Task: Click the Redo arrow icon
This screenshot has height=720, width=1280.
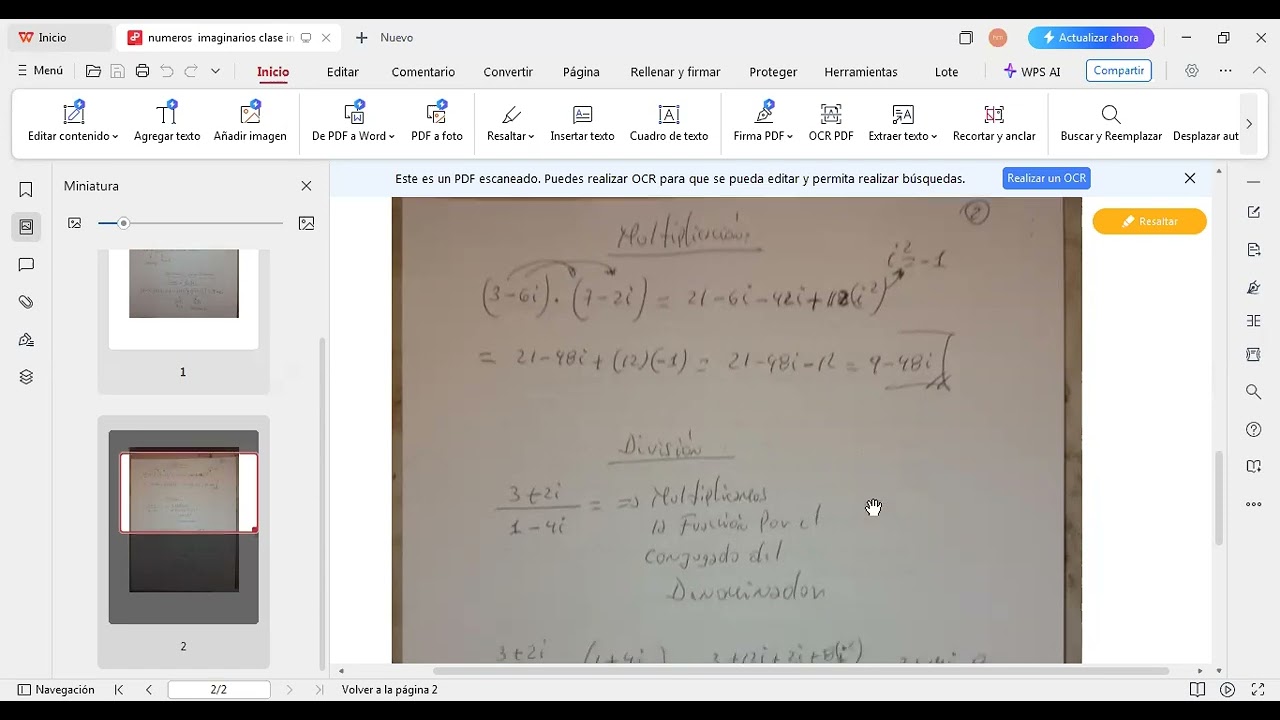Action: click(x=191, y=71)
